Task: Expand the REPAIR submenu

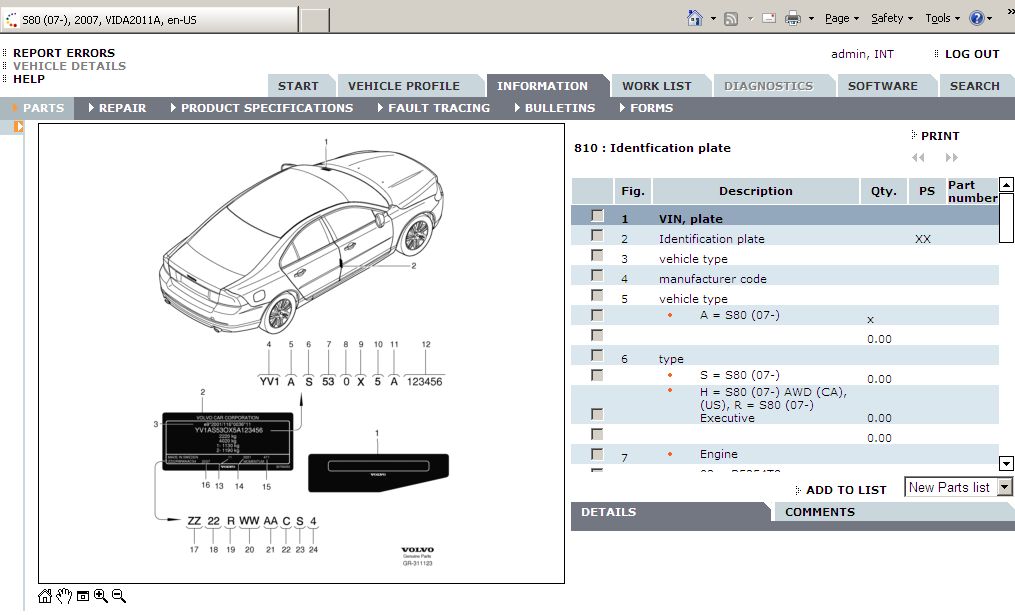Action: click(117, 108)
